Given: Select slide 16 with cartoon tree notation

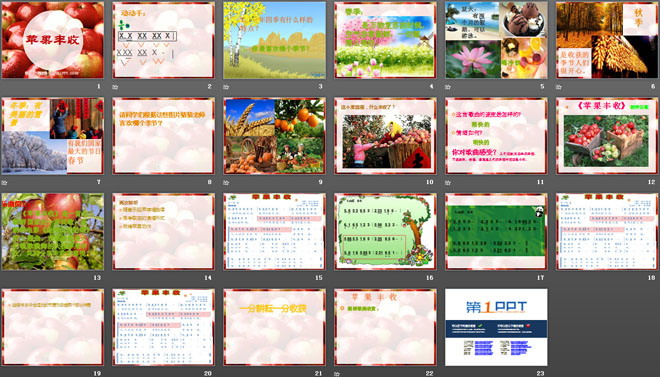Looking at the screenshot, I should (x=385, y=231).
